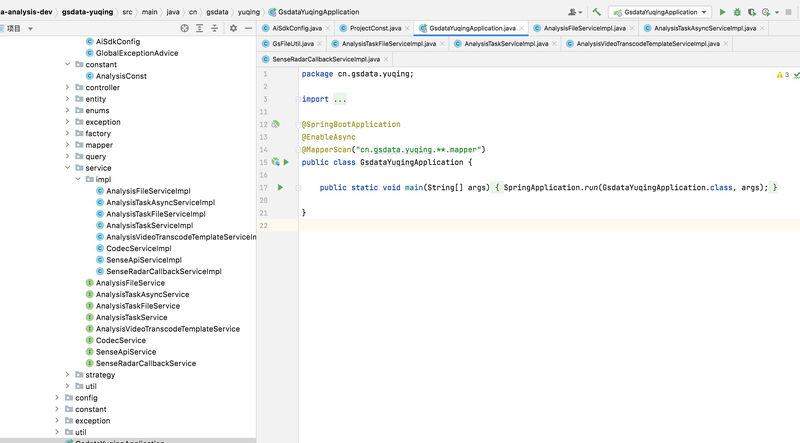Open project panel settings gear
Viewport: 800px width, 443px height.
(x=233, y=29)
